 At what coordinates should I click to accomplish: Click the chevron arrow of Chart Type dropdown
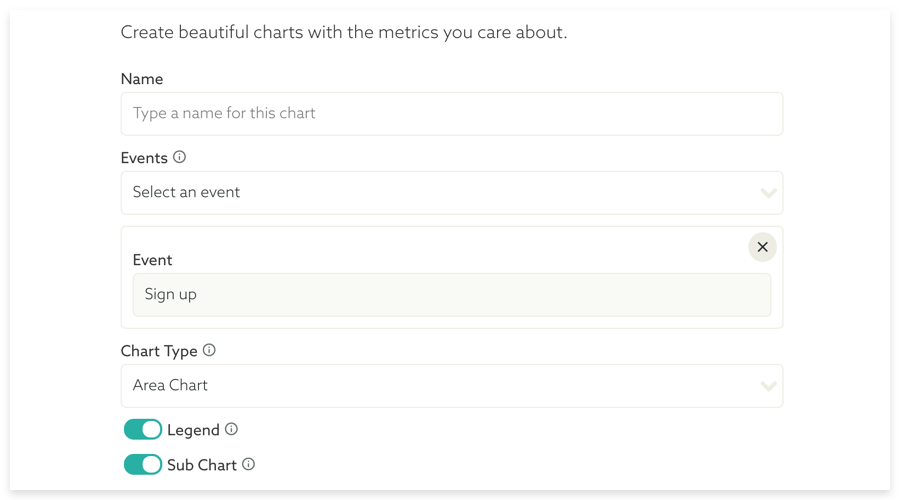click(x=768, y=386)
